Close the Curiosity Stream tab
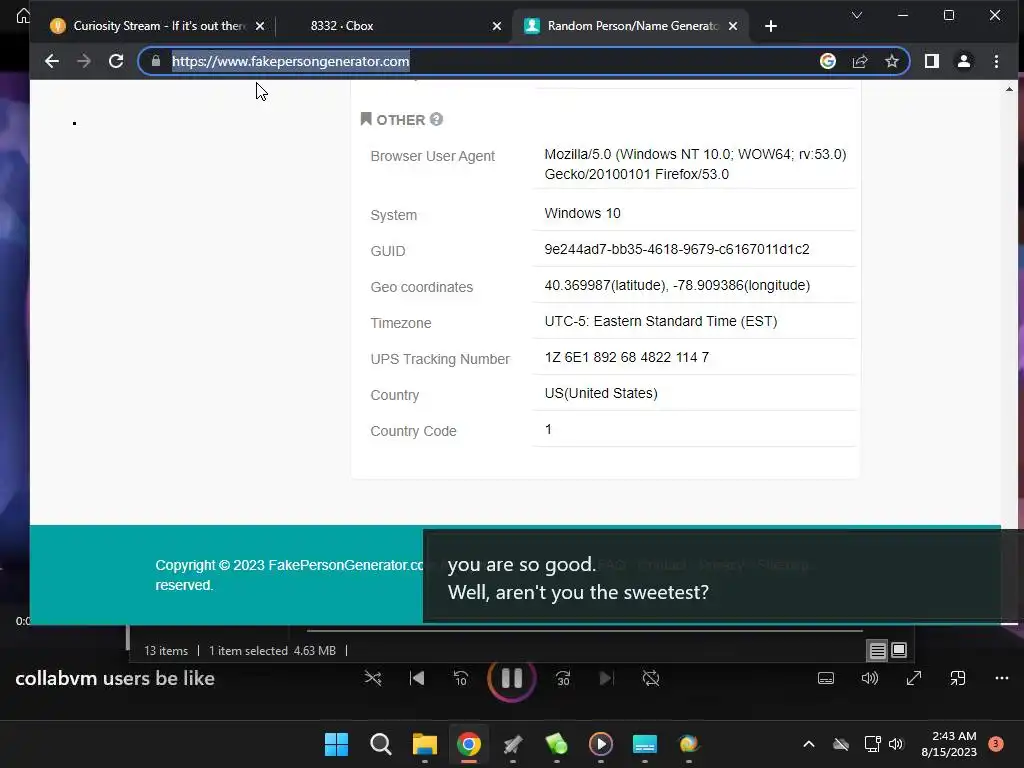 [260, 26]
